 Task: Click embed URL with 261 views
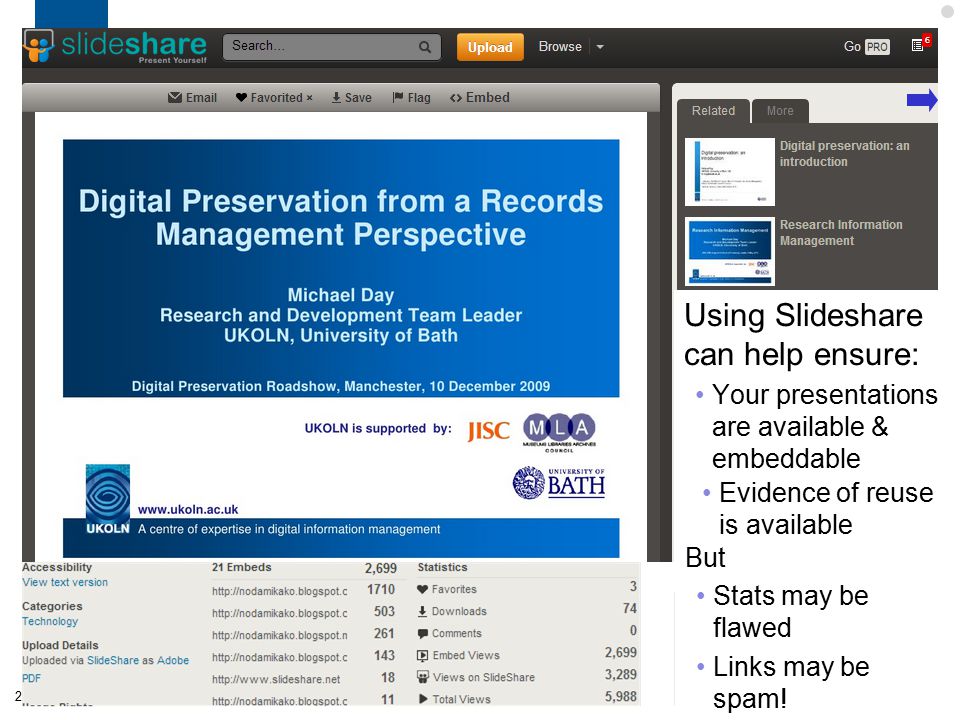pyautogui.click(x=280, y=636)
